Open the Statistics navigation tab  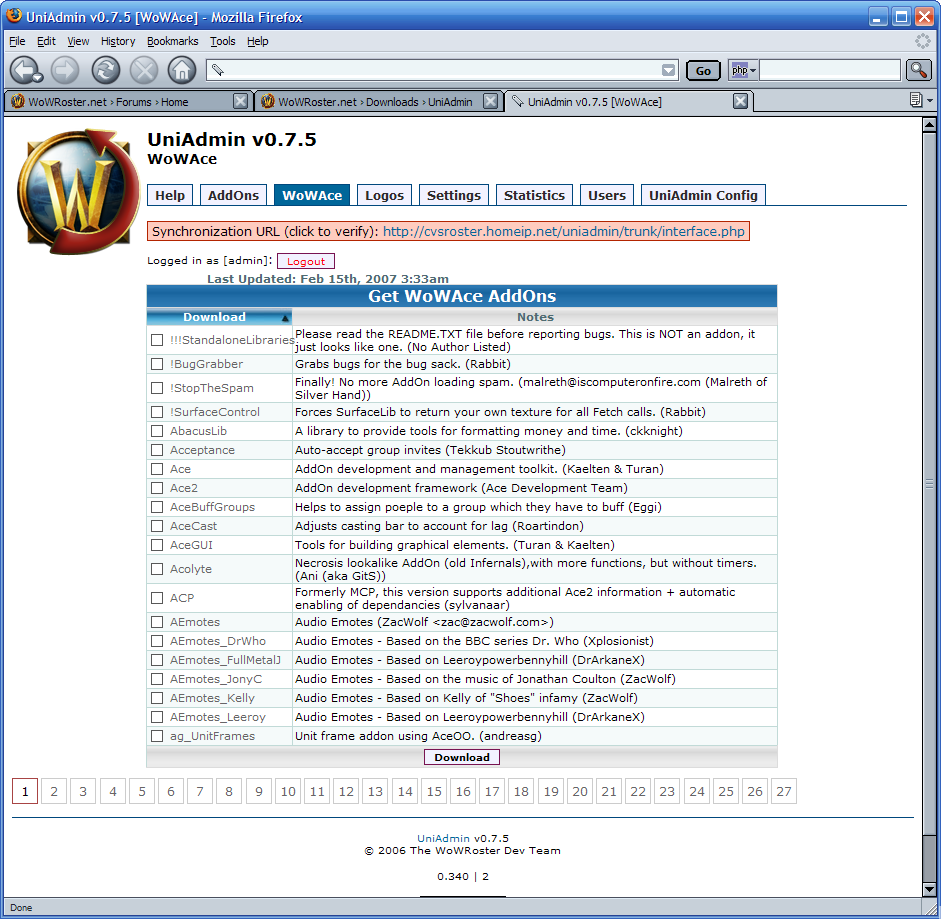click(534, 195)
